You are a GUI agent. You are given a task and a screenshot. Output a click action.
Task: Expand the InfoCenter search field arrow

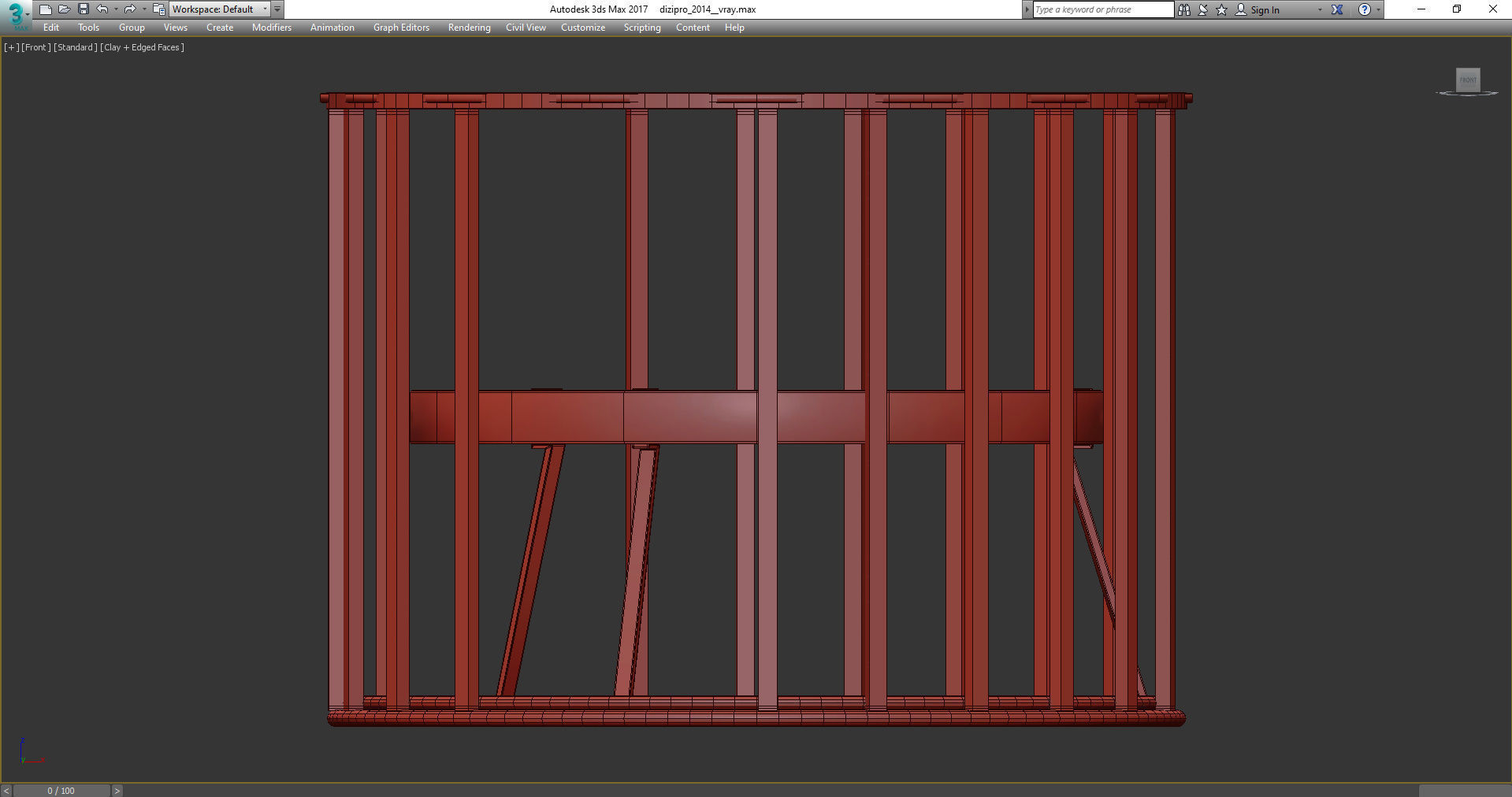tap(1027, 9)
